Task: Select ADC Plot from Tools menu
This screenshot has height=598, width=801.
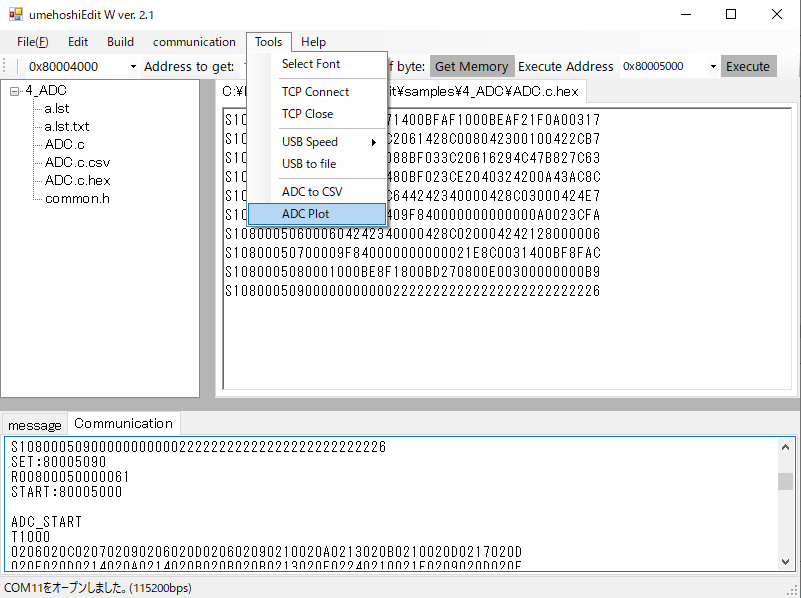Action: click(305, 214)
